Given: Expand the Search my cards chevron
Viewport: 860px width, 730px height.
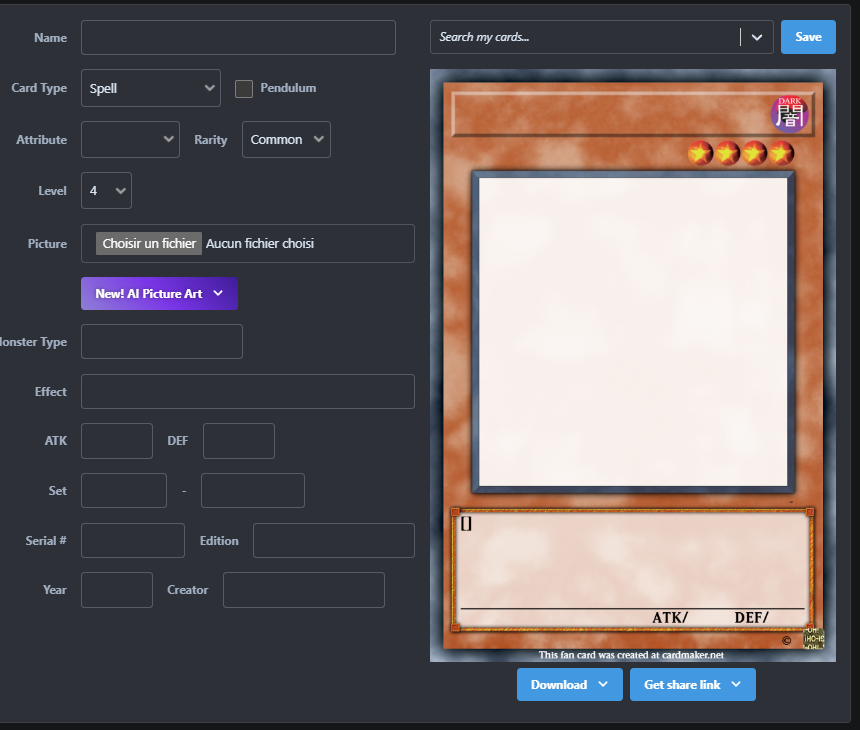Looking at the screenshot, I should pyautogui.click(x=757, y=37).
